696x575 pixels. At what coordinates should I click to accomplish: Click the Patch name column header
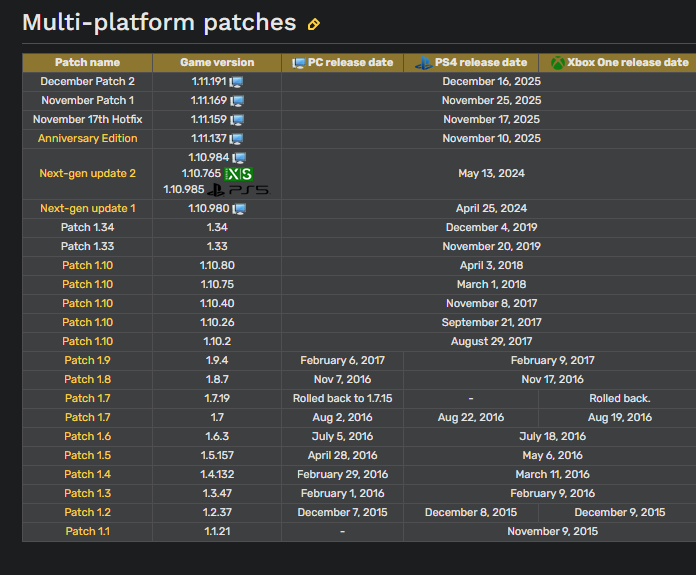click(x=87, y=63)
